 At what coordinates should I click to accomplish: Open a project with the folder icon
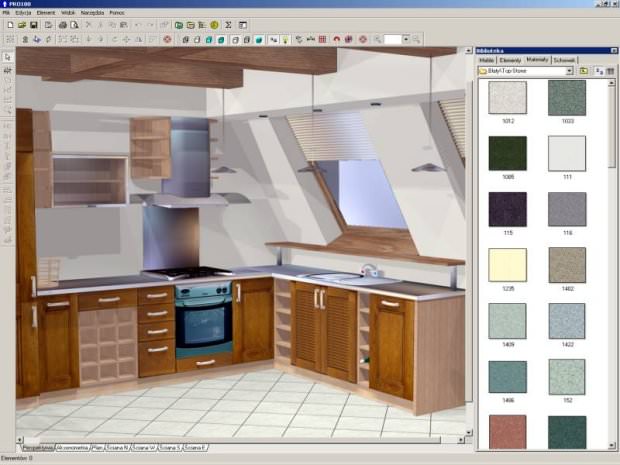click(22, 25)
